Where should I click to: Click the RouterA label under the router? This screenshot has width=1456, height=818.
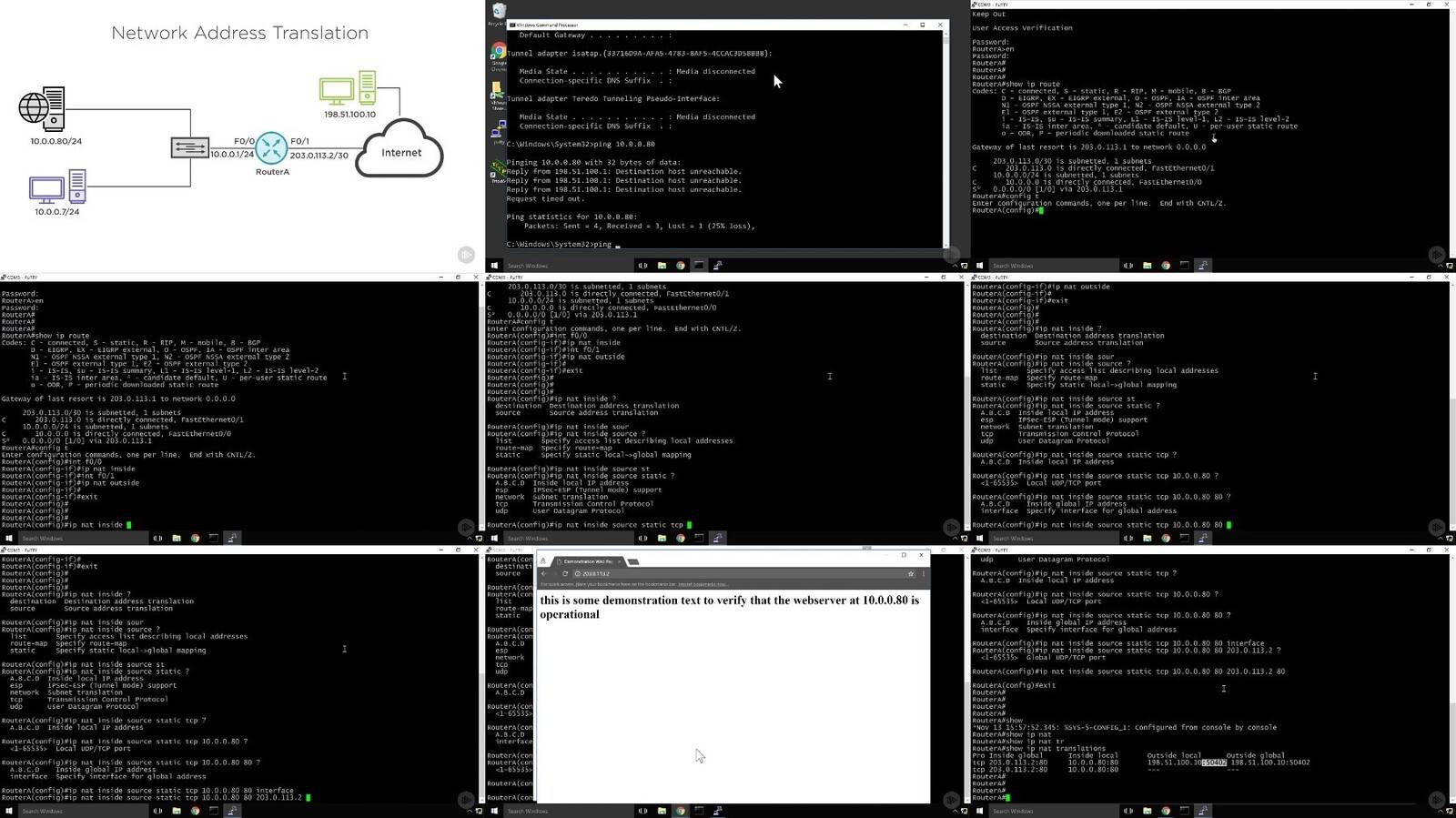(272, 171)
